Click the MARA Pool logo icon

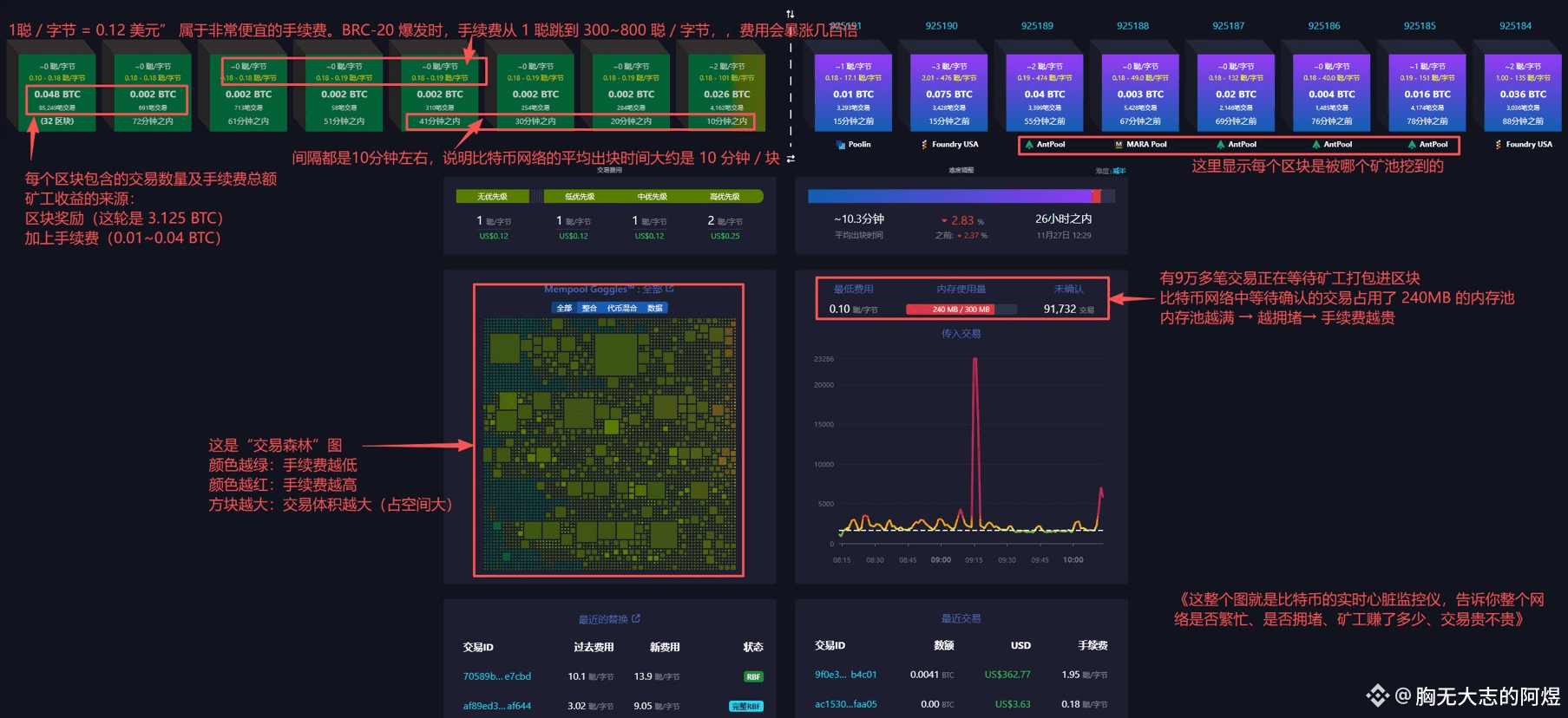tap(1119, 145)
